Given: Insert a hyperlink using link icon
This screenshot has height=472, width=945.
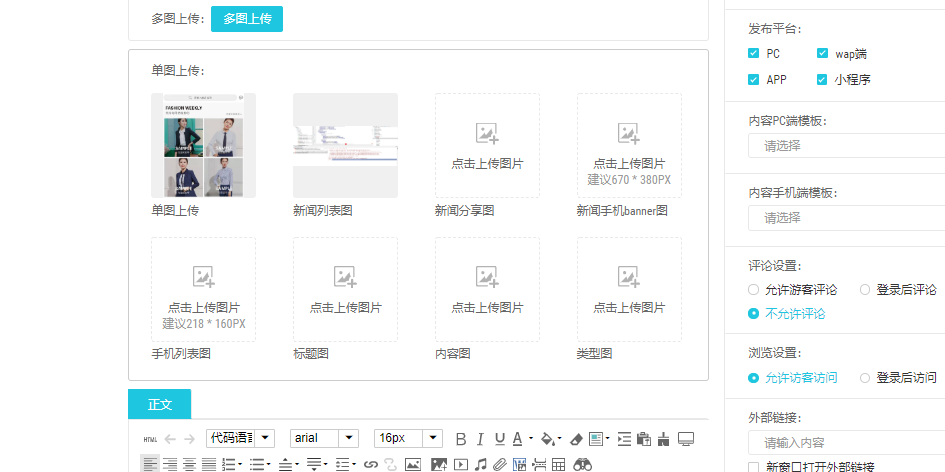Looking at the screenshot, I should tap(371, 464).
